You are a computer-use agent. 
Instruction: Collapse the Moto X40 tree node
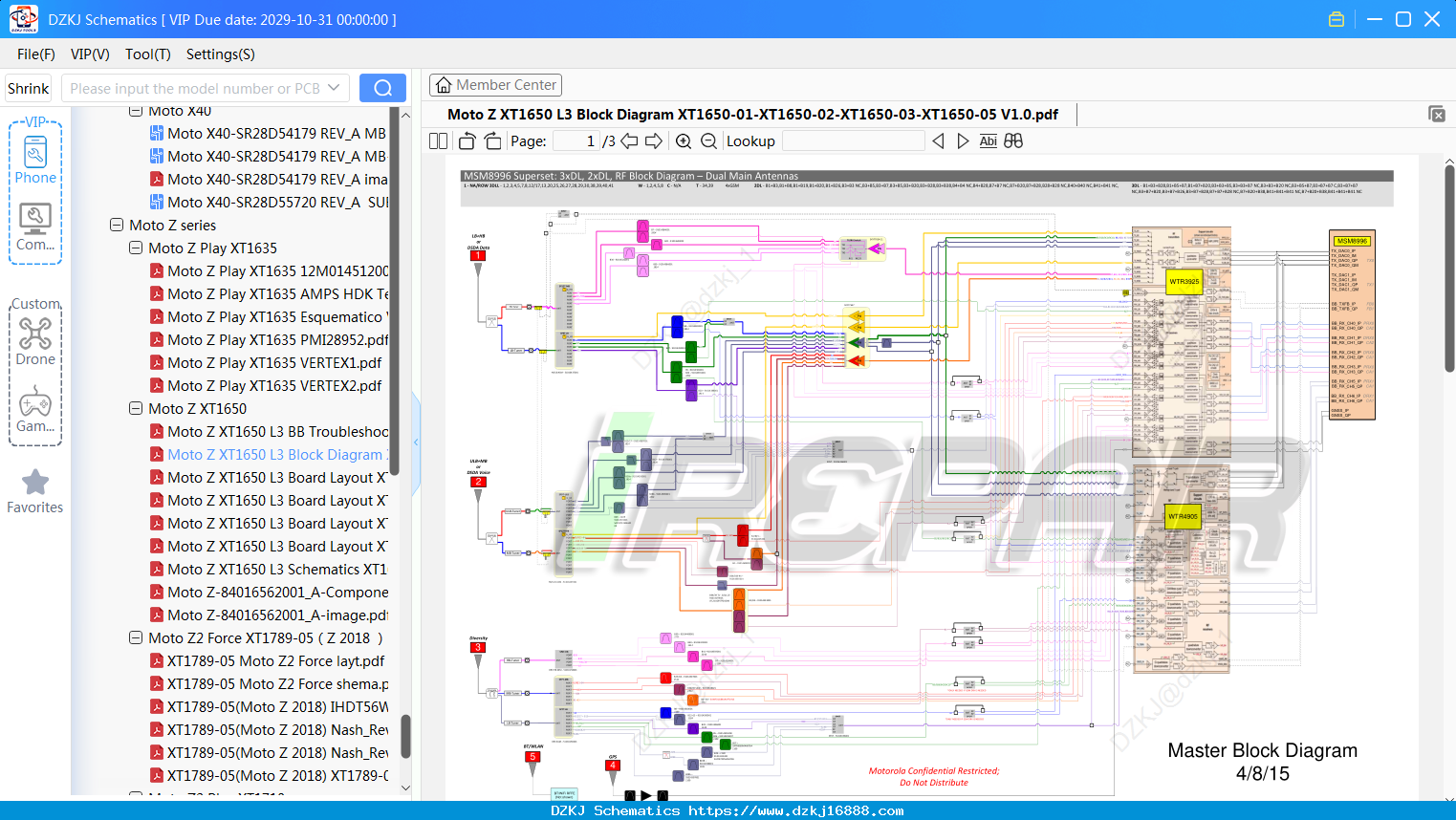[136, 111]
